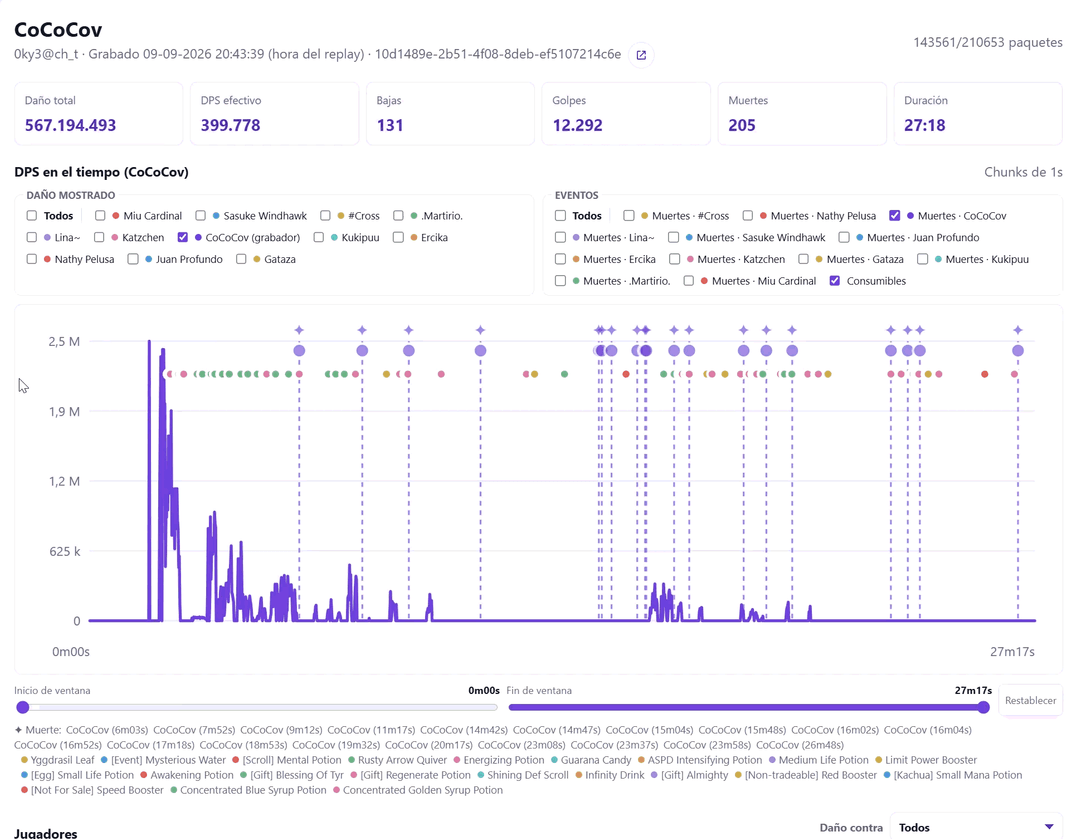This screenshot has height=839, width=1072.
Task: Enable Muertes · .Martirio. checkbox
Action: coord(561,281)
